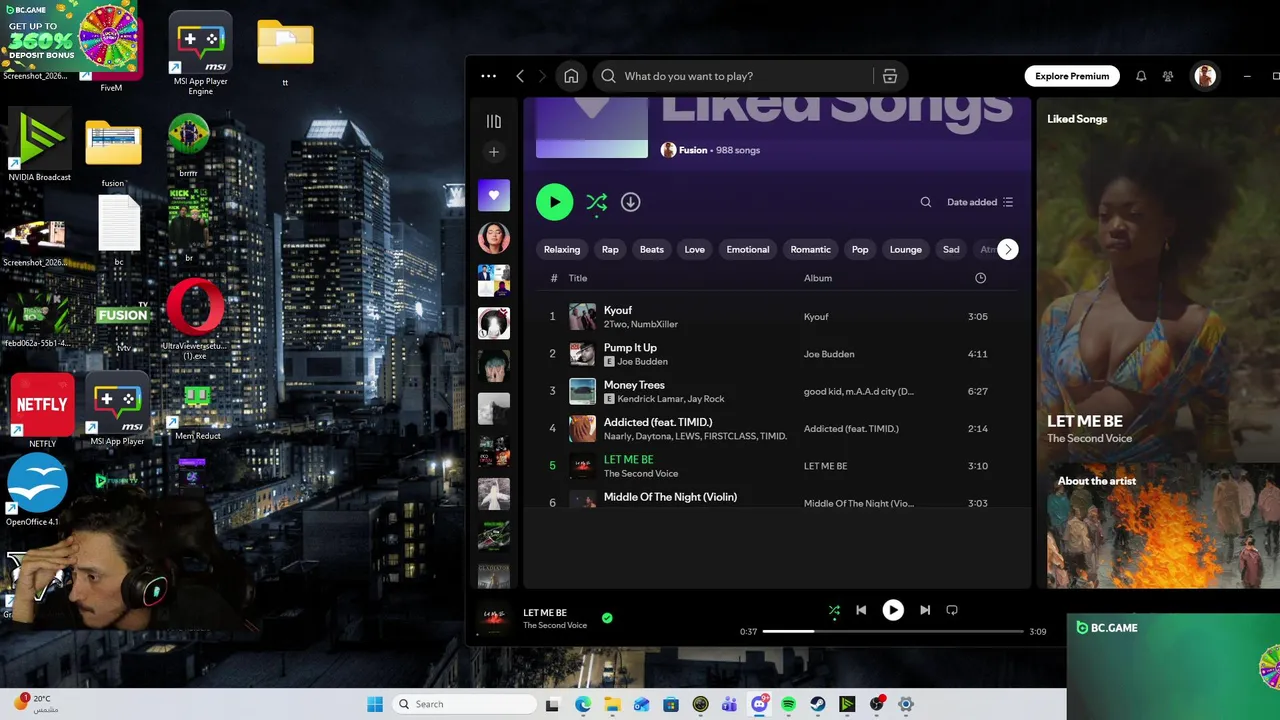Screen dimensions: 1280x720
Task: Select the Love filter chip
Action: click(695, 249)
